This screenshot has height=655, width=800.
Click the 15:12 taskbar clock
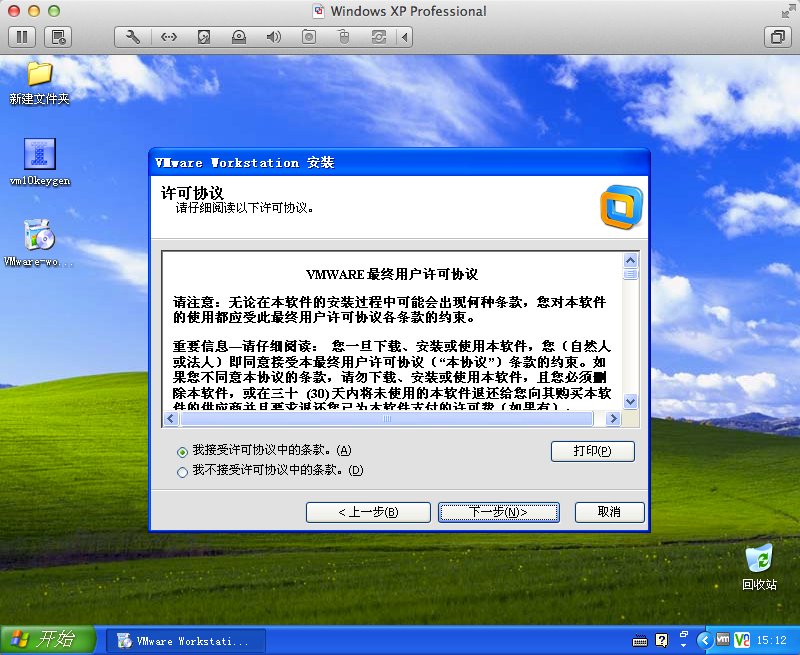point(771,640)
